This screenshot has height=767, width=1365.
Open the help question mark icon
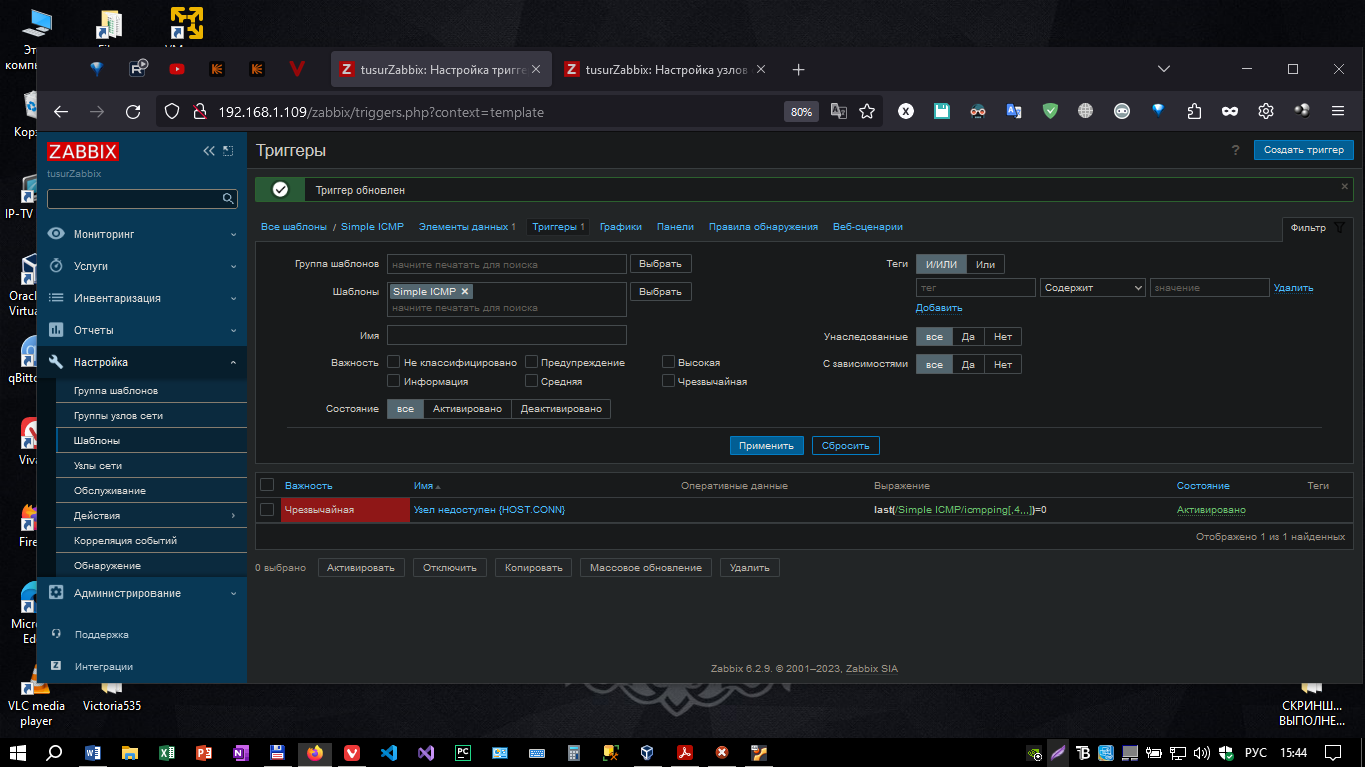[1235, 150]
